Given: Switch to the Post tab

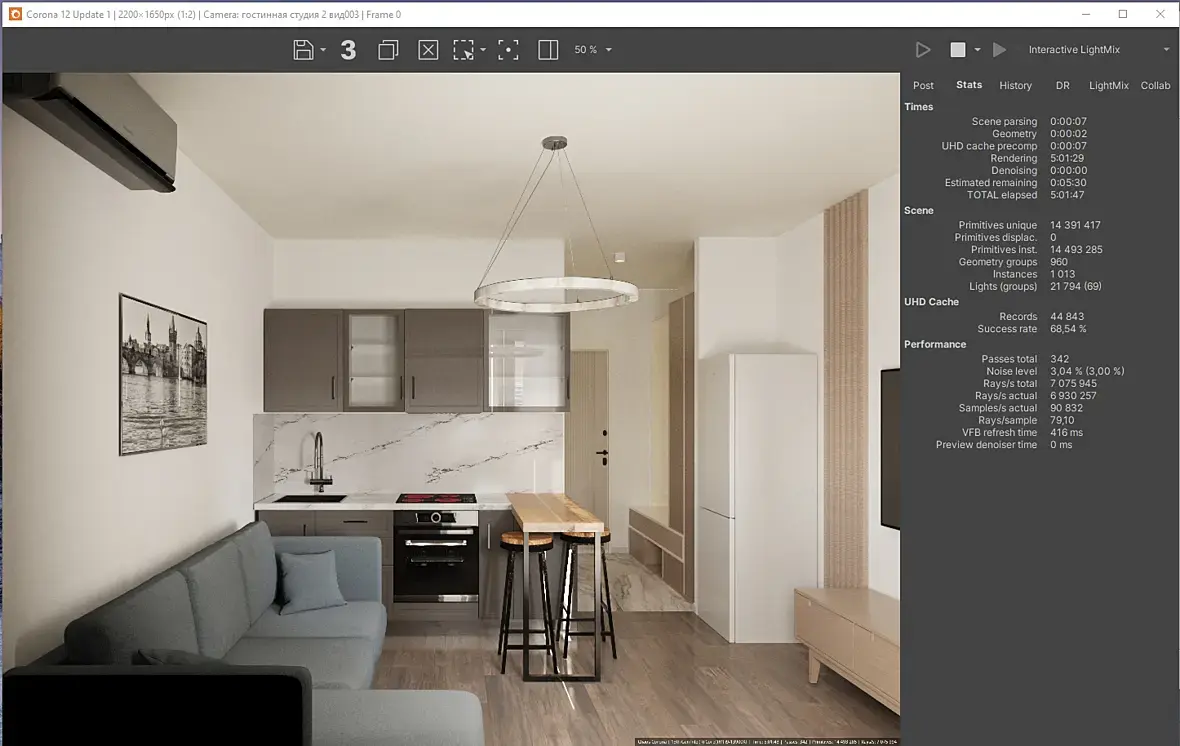Looking at the screenshot, I should pos(923,85).
